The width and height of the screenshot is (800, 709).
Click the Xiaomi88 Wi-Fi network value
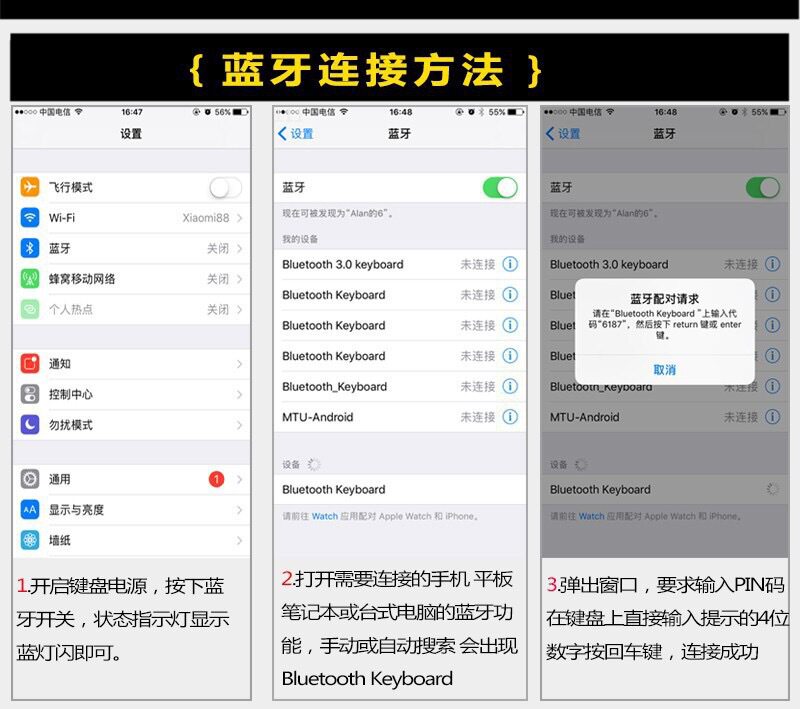tap(206, 218)
